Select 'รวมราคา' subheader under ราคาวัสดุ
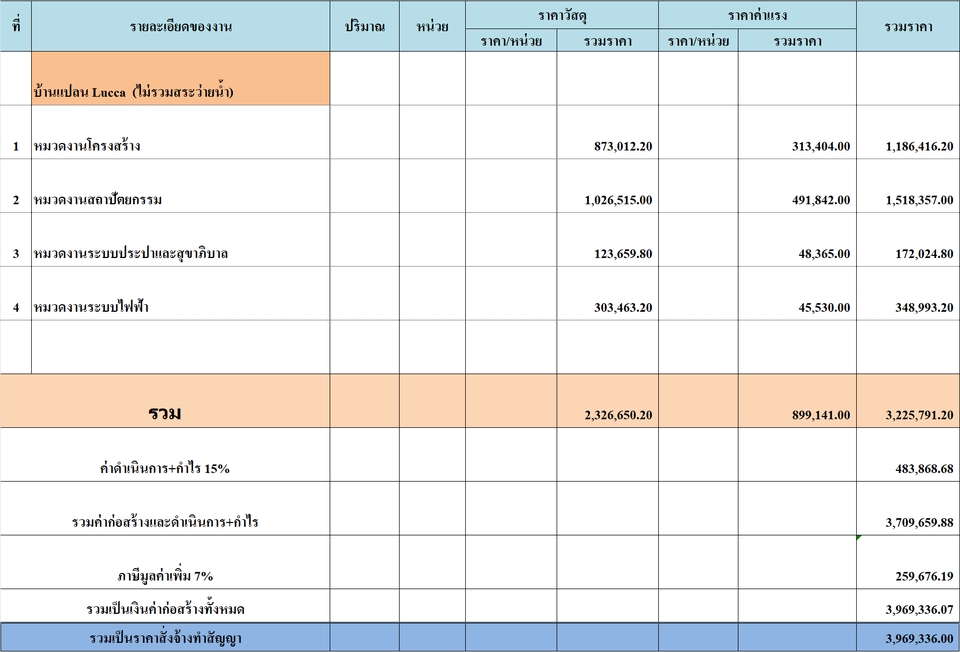The height and width of the screenshot is (652, 960). click(x=608, y=40)
